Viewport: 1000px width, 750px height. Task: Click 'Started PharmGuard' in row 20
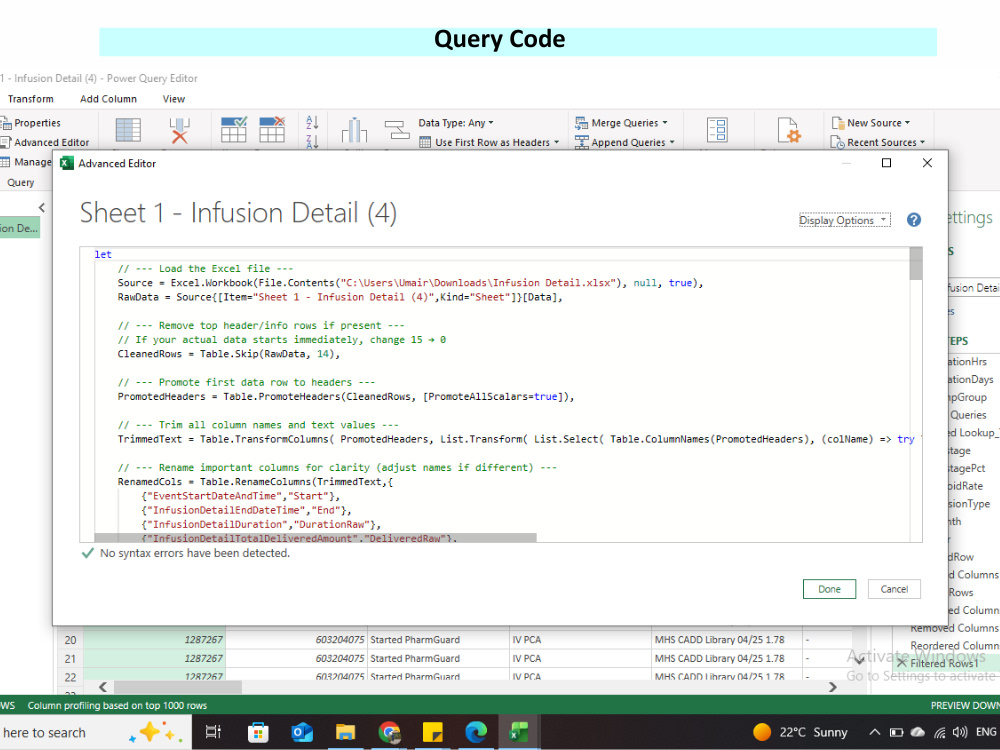(415, 640)
